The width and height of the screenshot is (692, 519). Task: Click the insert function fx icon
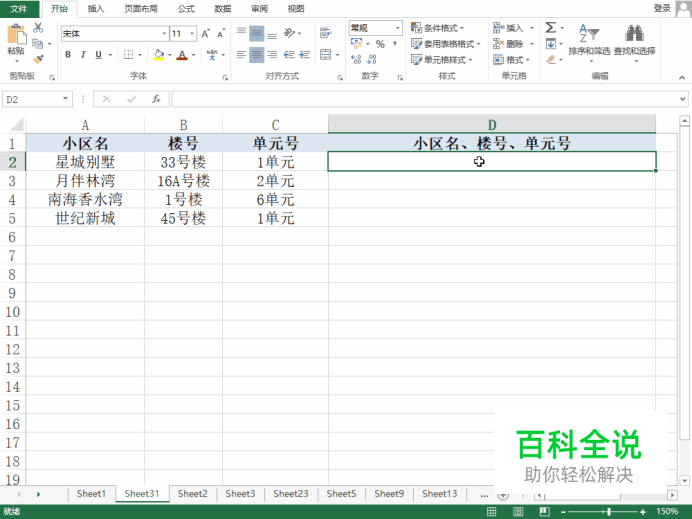156,99
